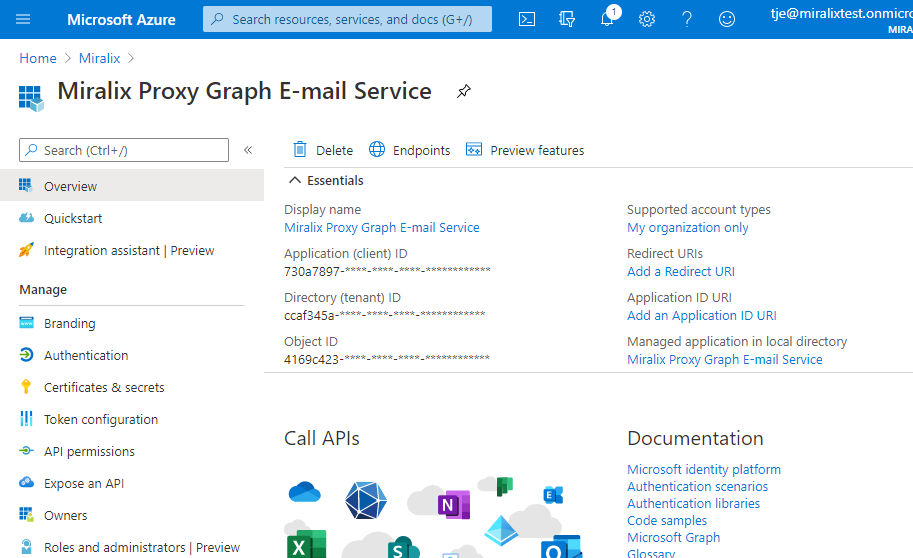Click the Expose an API cloud icon
This screenshot has height=558, width=913.
(x=26, y=483)
